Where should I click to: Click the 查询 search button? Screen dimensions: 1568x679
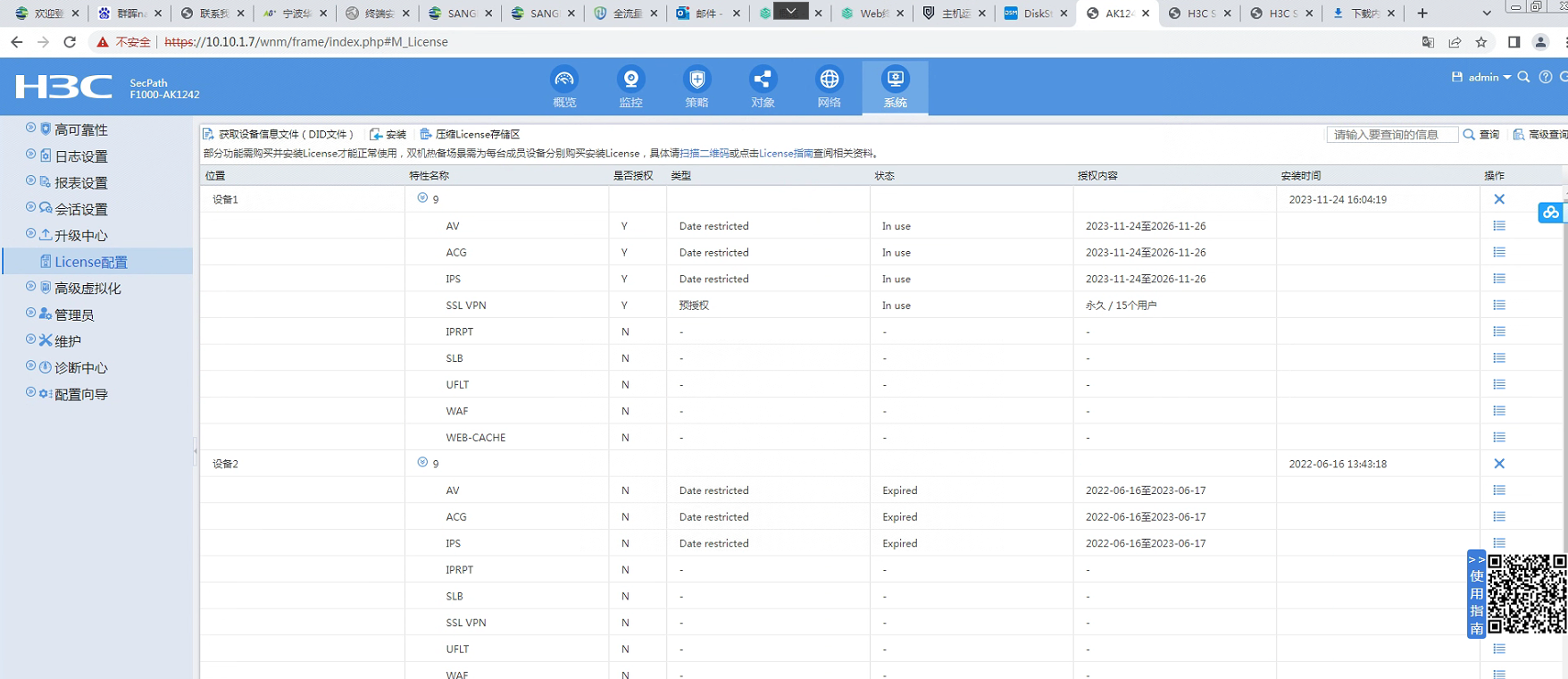pos(1481,134)
